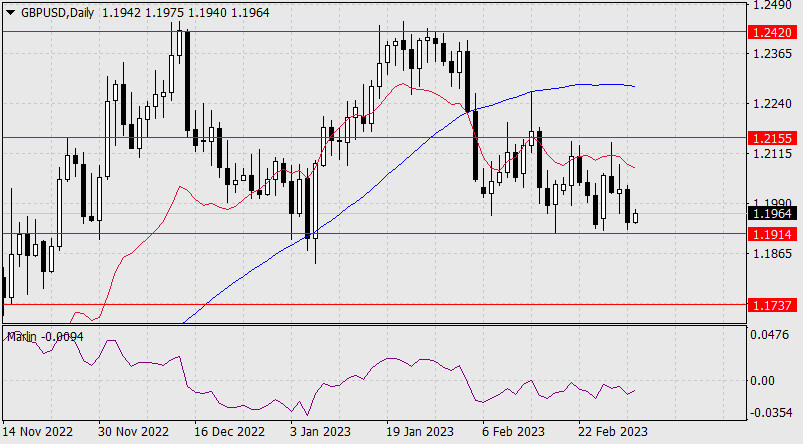803x444 pixels.
Task: Select the Marlin -0.0094 indicator label
Action: coord(45,336)
